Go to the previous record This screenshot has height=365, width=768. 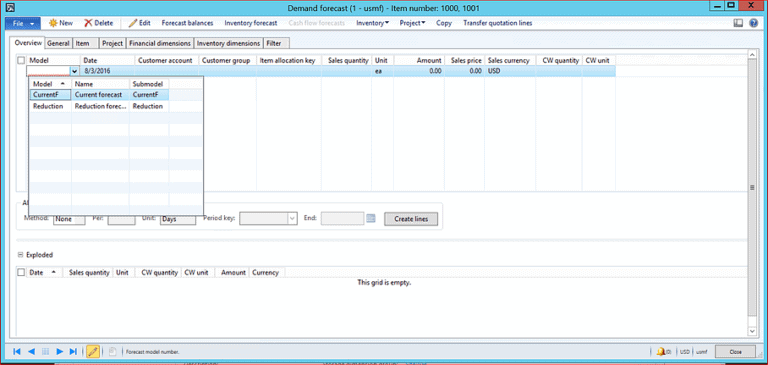[31, 351]
